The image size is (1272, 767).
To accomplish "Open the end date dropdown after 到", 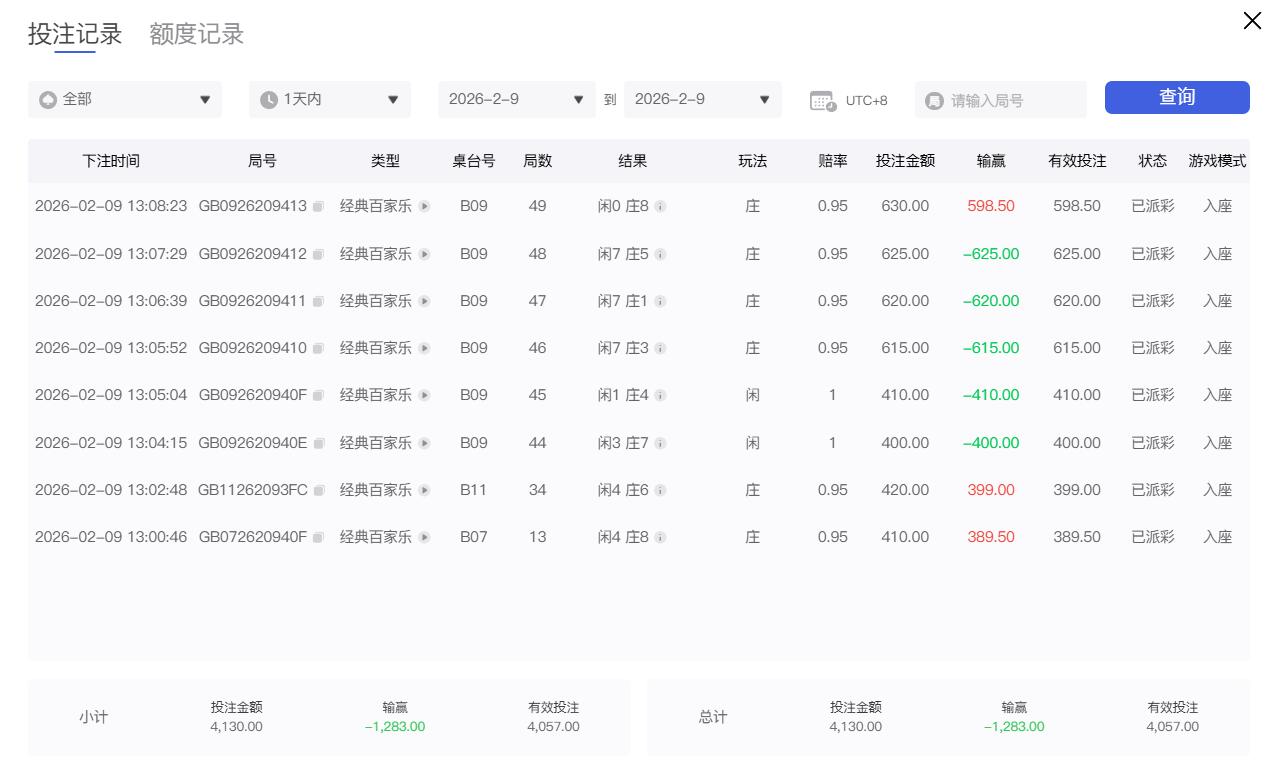I will point(702,100).
